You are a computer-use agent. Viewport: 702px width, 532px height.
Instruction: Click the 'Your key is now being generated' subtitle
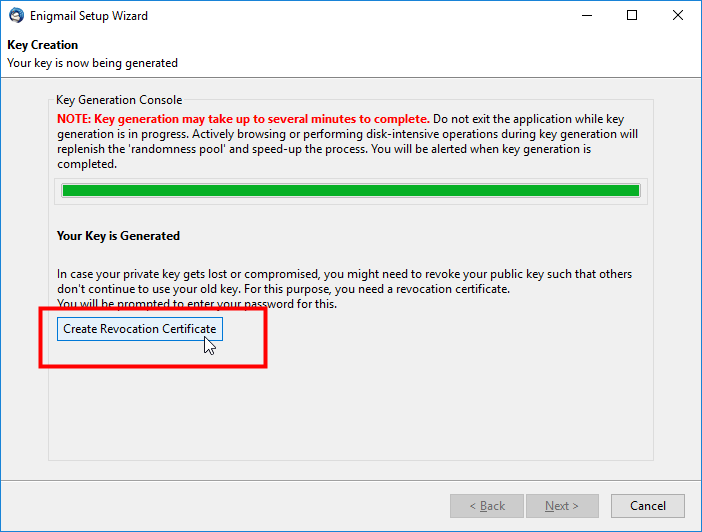click(x=92, y=63)
